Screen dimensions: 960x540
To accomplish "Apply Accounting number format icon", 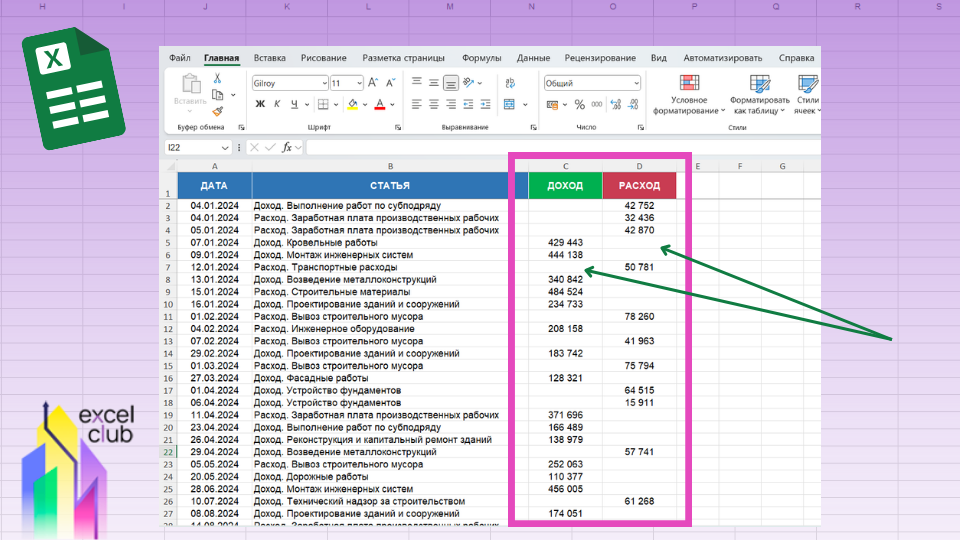I will click(x=552, y=105).
